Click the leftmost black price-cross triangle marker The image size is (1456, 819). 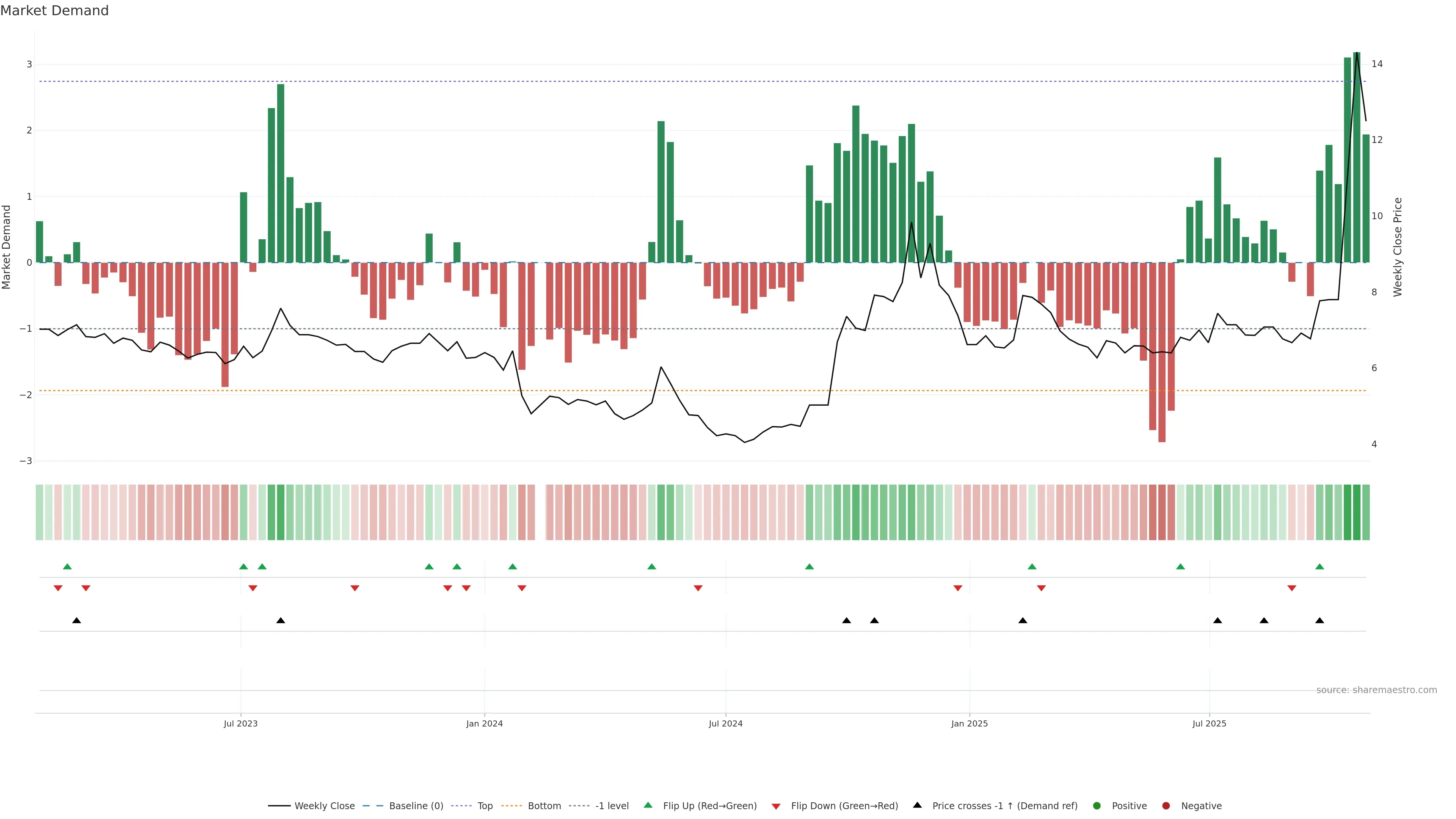pos(76,621)
